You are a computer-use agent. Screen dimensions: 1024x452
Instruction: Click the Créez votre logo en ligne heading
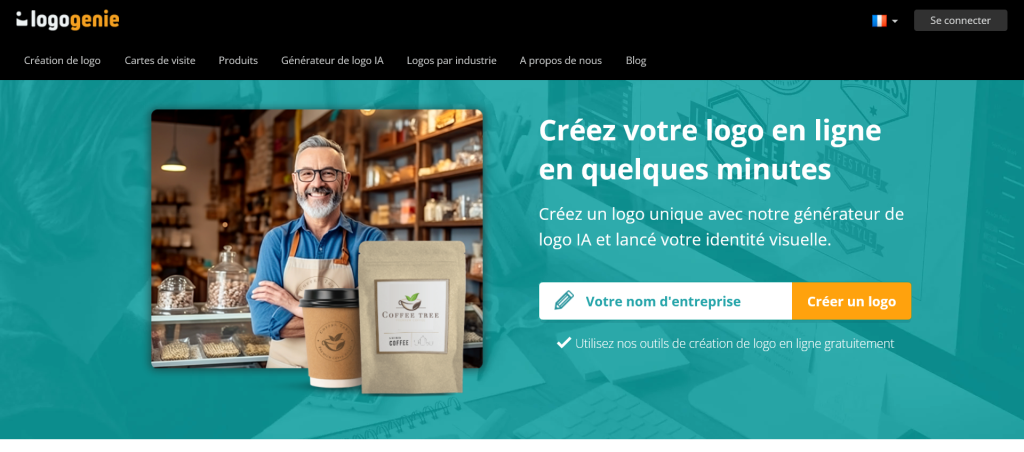point(710,151)
